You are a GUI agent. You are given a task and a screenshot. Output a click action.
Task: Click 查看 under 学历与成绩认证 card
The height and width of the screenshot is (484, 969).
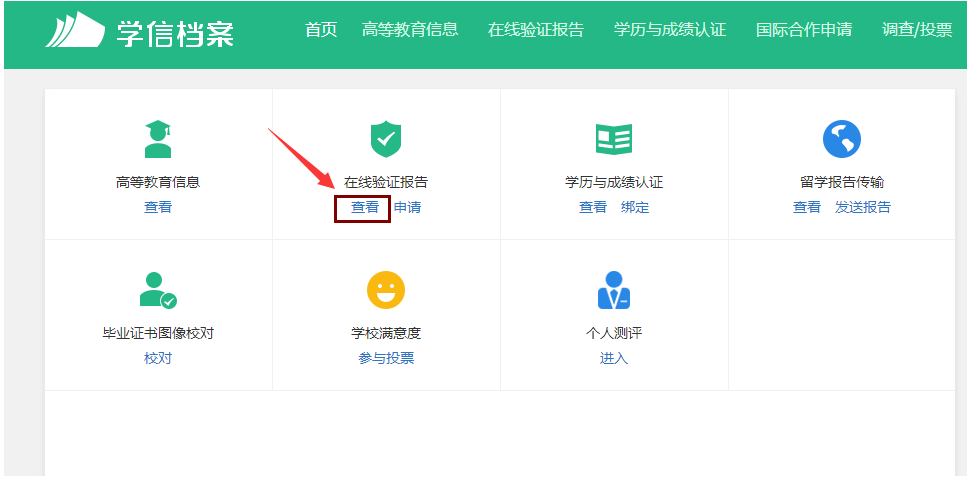pyautogui.click(x=593, y=207)
